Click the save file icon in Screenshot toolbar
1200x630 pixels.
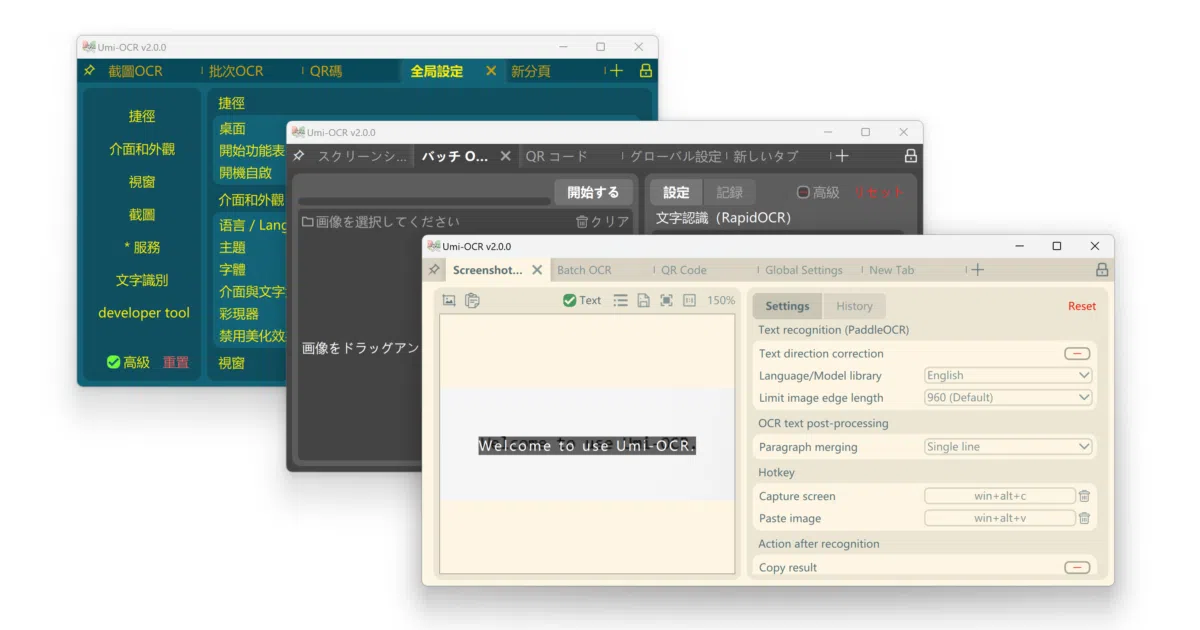(643, 300)
